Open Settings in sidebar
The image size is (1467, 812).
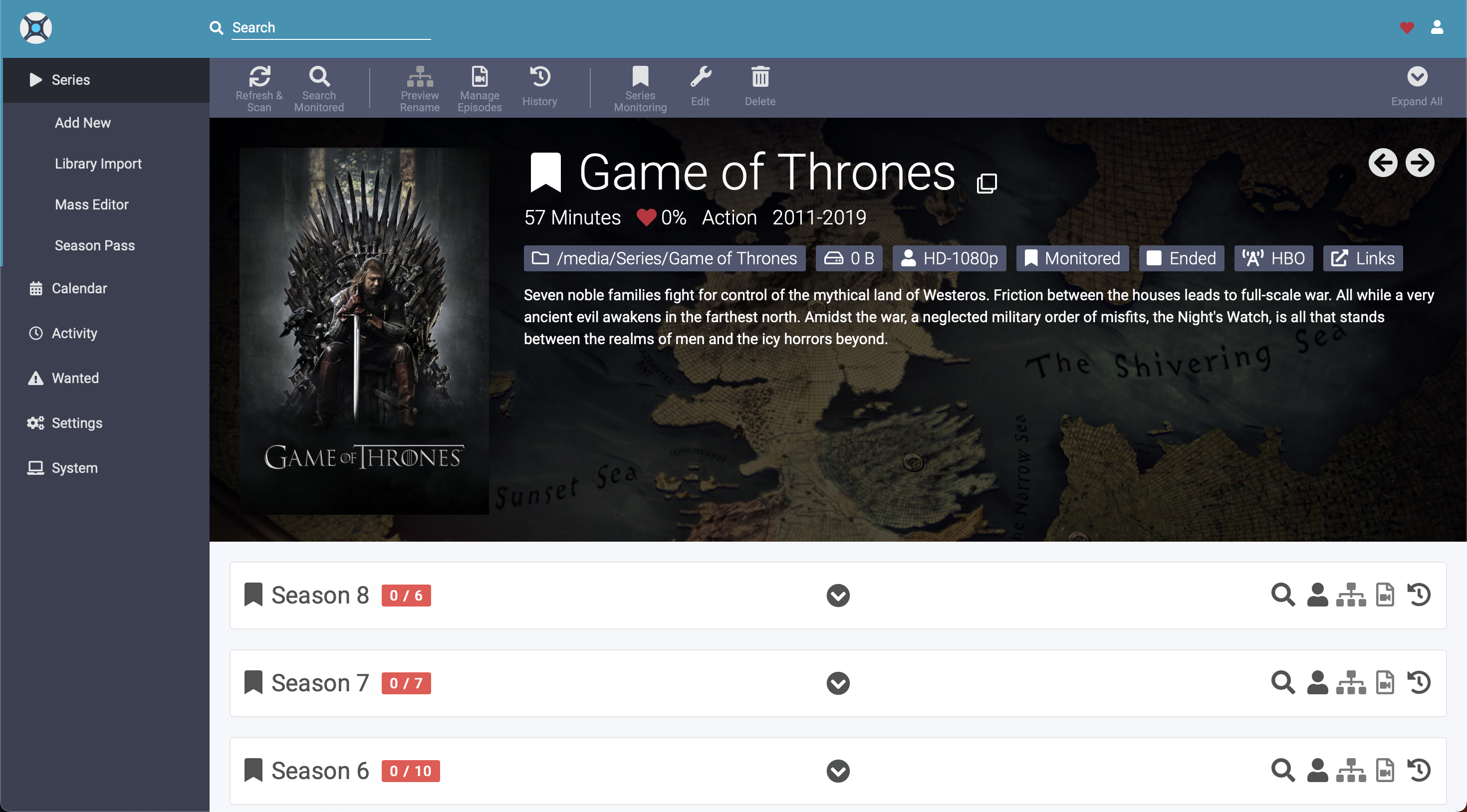pos(106,423)
